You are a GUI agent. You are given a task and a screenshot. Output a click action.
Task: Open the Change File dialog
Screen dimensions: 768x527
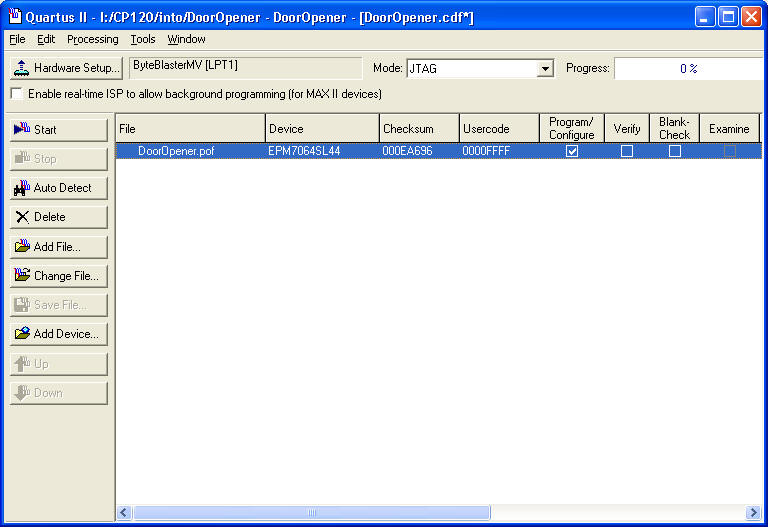(x=58, y=276)
